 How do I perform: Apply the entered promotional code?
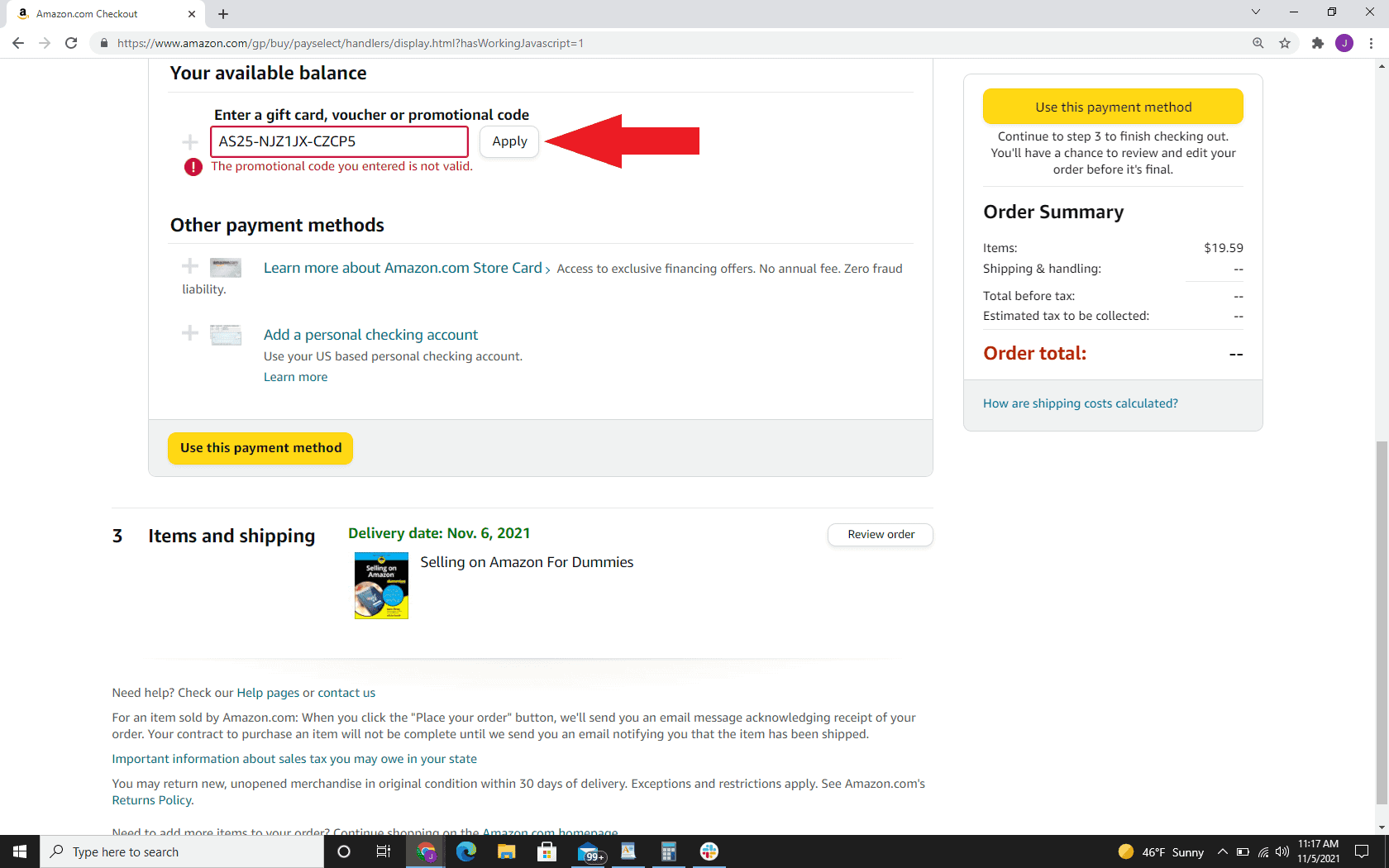(x=509, y=141)
